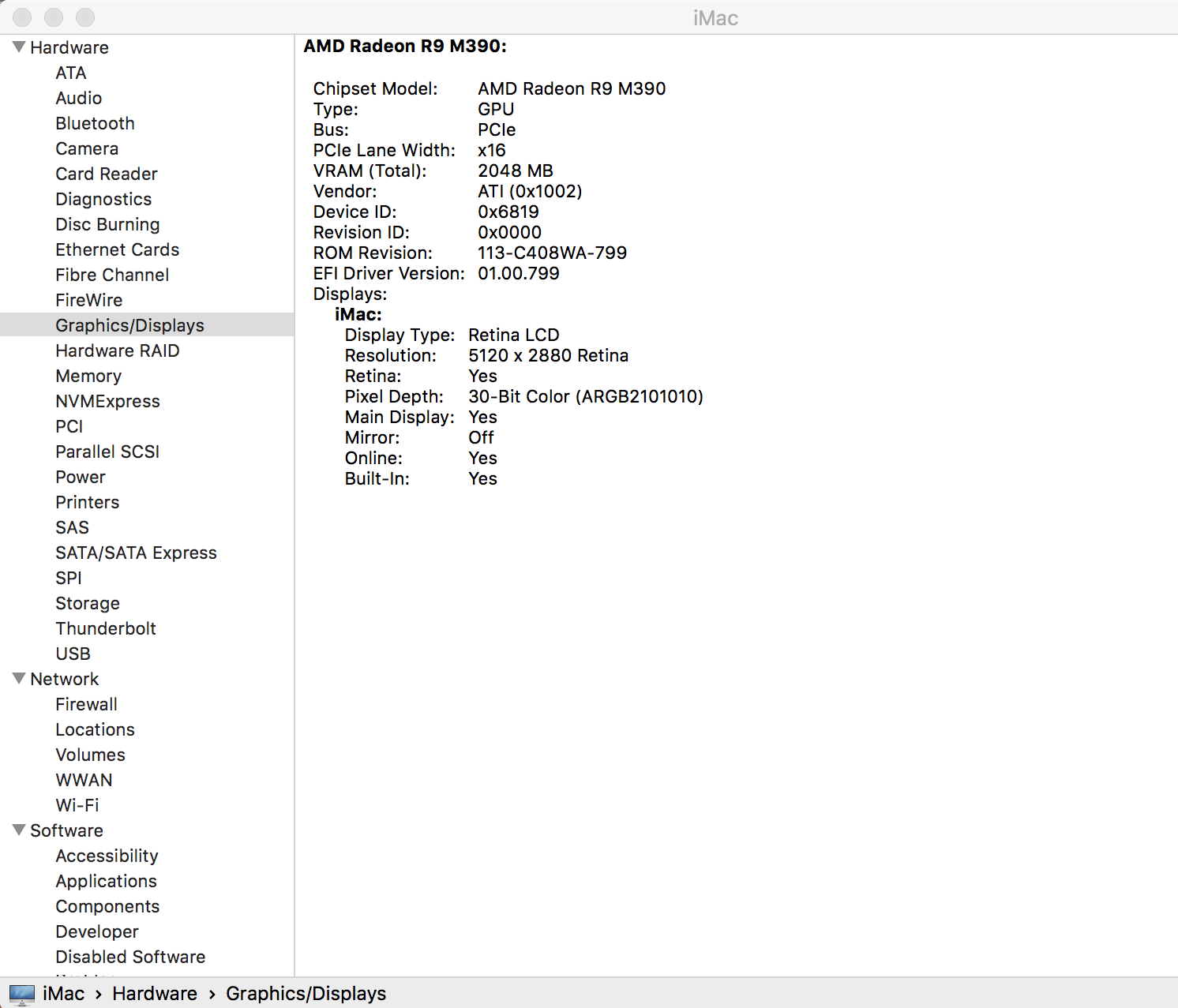The height and width of the screenshot is (1008, 1178).
Task: Select Camera in the sidebar
Action: (x=87, y=148)
